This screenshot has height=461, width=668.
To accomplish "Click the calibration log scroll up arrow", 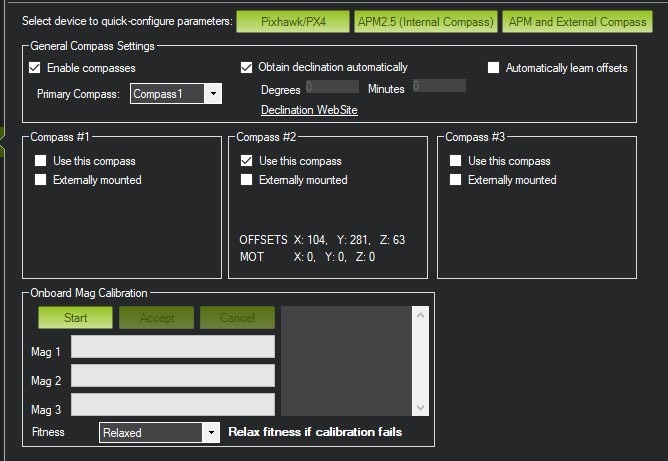I will [420, 316].
